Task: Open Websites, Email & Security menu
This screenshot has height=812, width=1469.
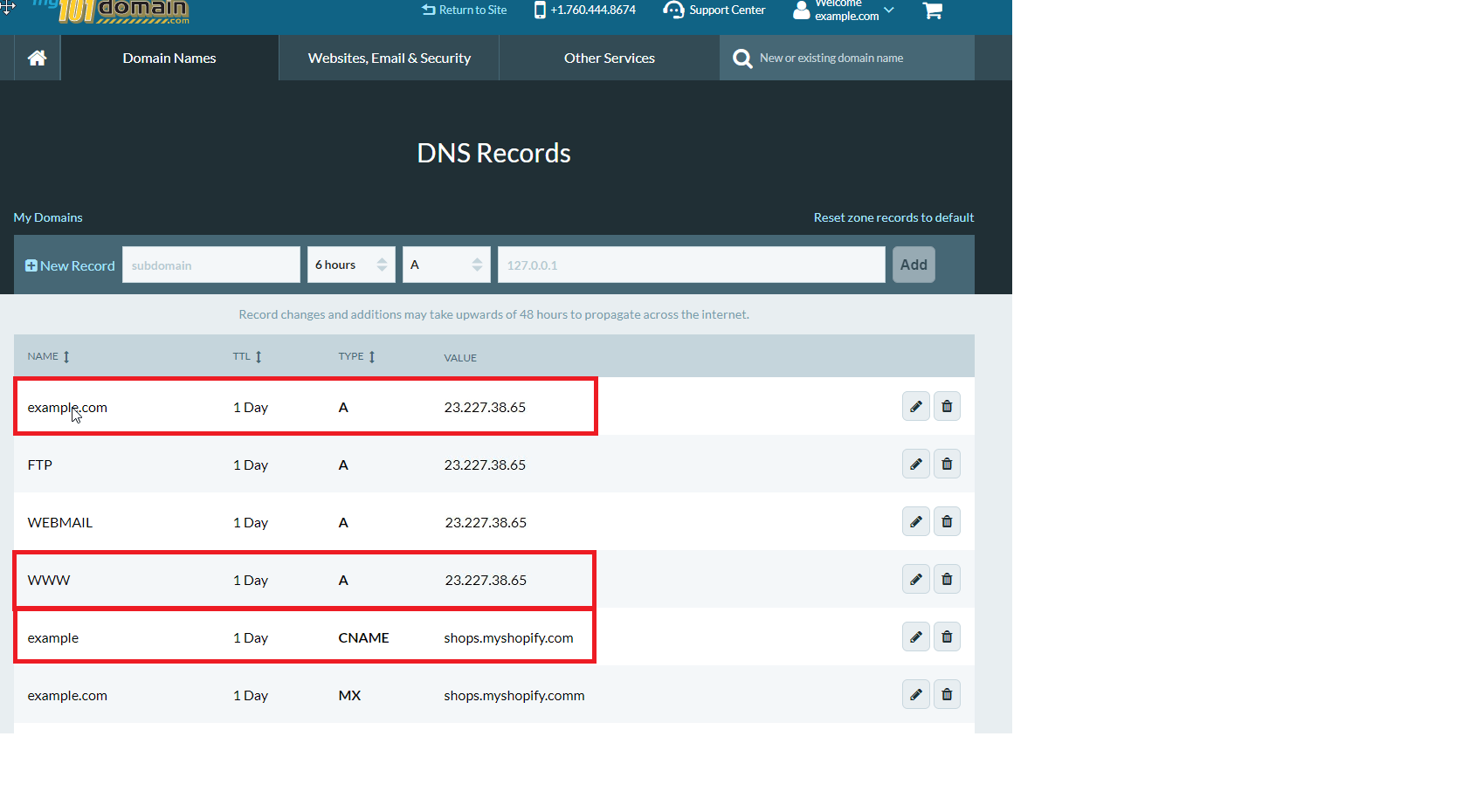Action: click(x=389, y=58)
